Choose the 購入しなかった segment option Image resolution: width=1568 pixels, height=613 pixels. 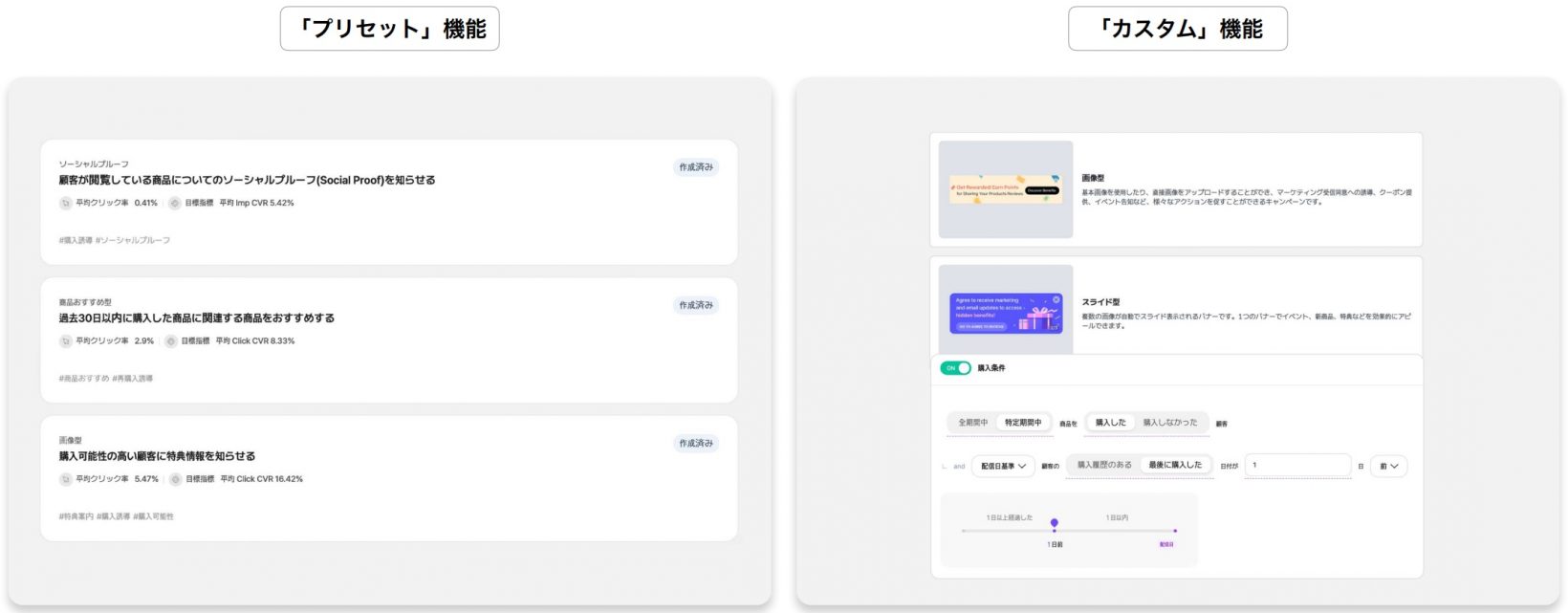tap(1170, 423)
